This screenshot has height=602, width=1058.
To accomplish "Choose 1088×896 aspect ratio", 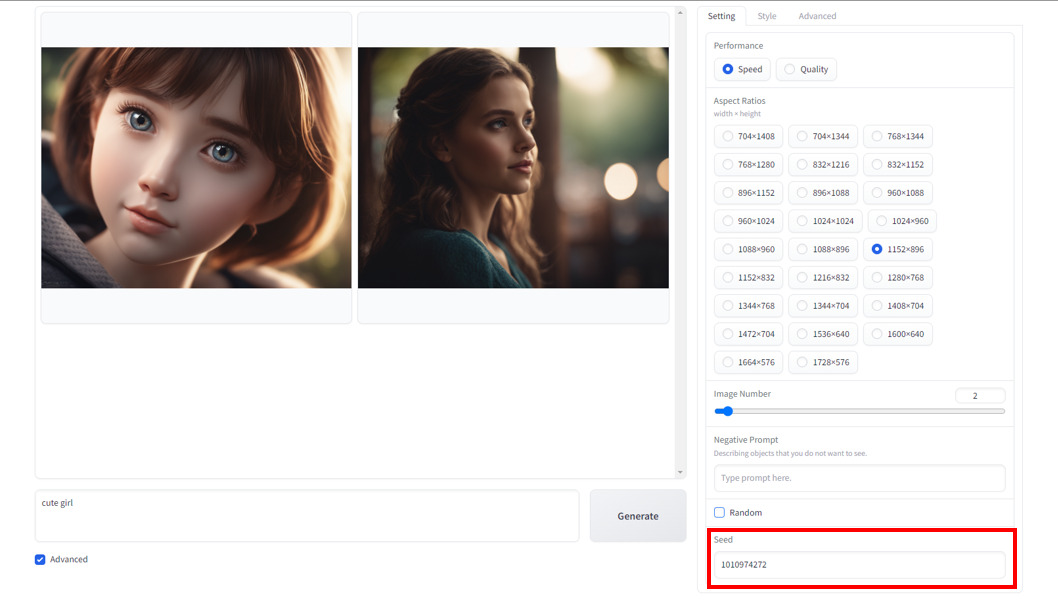I will pyautogui.click(x=823, y=250).
